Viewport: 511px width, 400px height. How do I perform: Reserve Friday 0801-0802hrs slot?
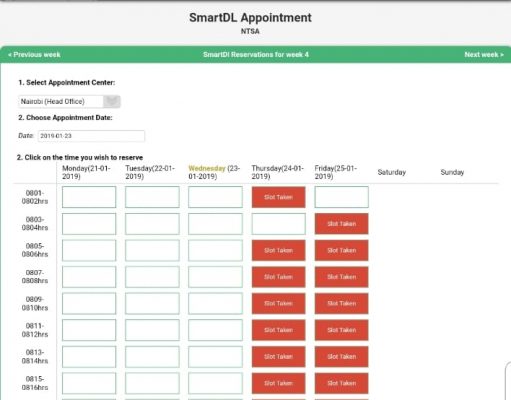342,197
